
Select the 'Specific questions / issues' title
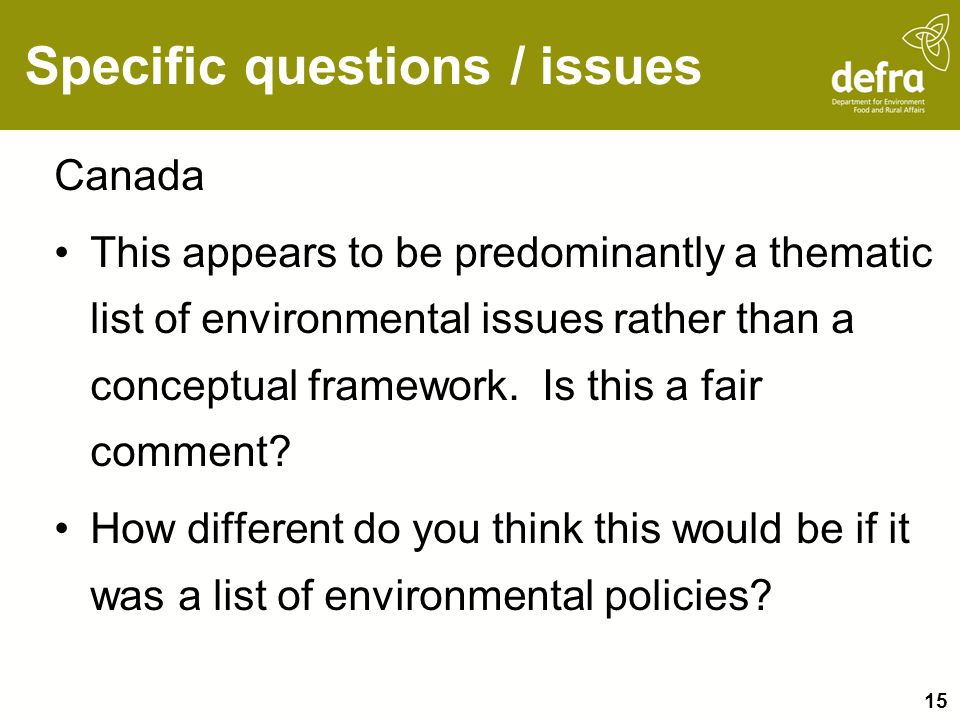(363, 67)
